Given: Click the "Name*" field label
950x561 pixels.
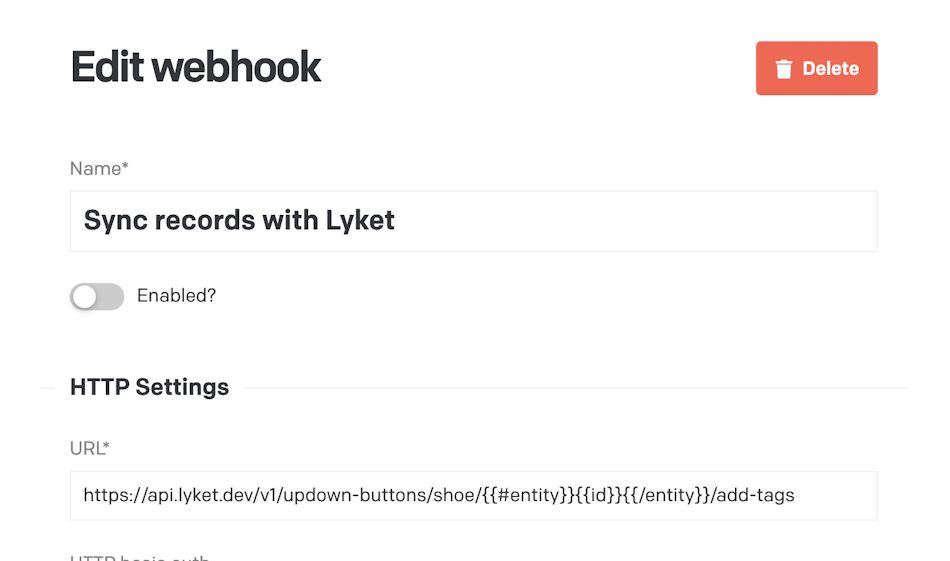Looking at the screenshot, I should 99,168.
